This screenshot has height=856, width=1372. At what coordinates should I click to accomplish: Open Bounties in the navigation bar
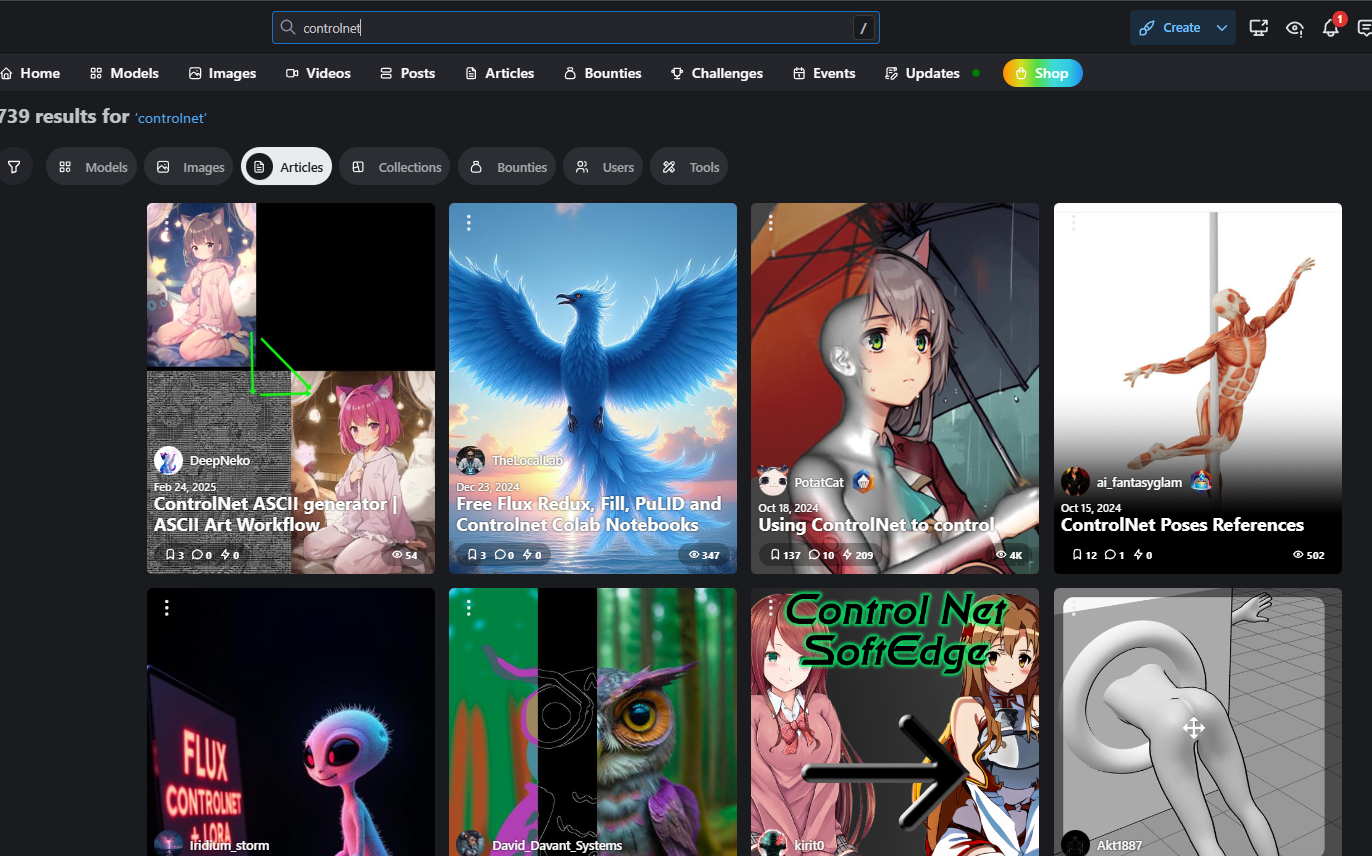(x=602, y=73)
